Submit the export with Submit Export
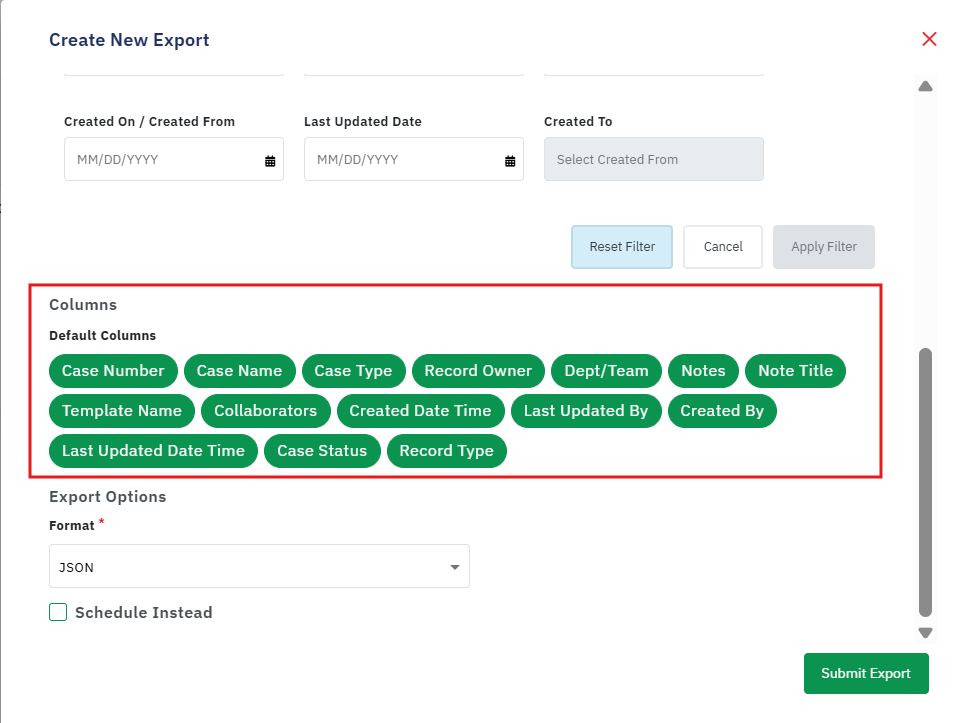The width and height of the screenshot is (958, 723). click(x=866, y=673)
